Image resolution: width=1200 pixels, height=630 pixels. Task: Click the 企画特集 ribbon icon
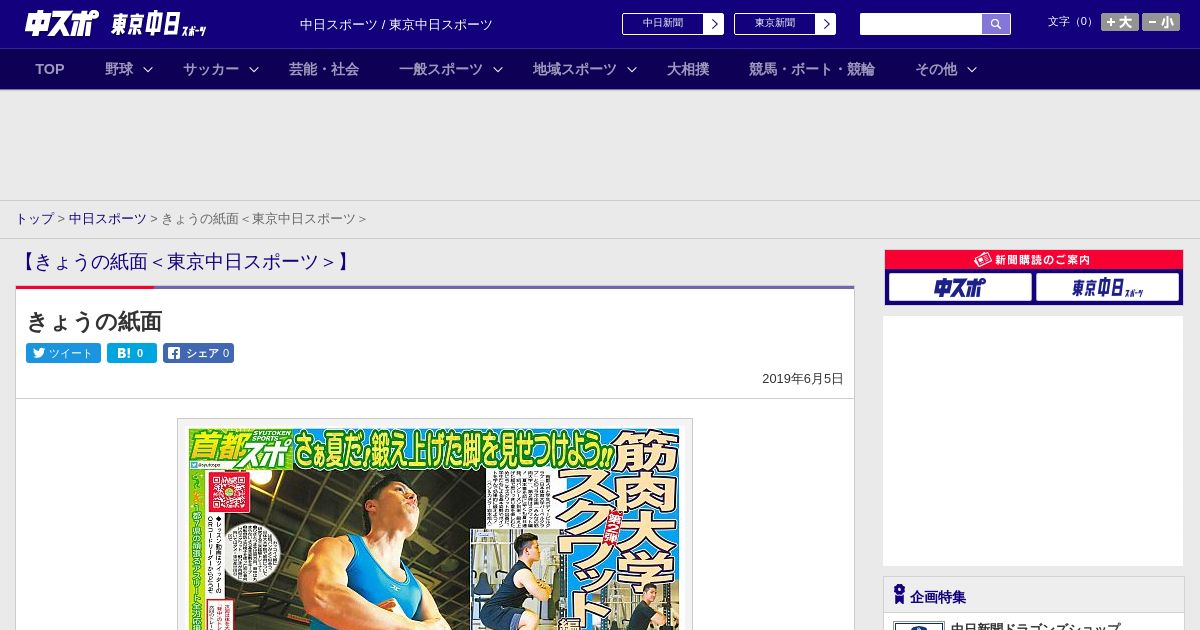click(899, 595)
